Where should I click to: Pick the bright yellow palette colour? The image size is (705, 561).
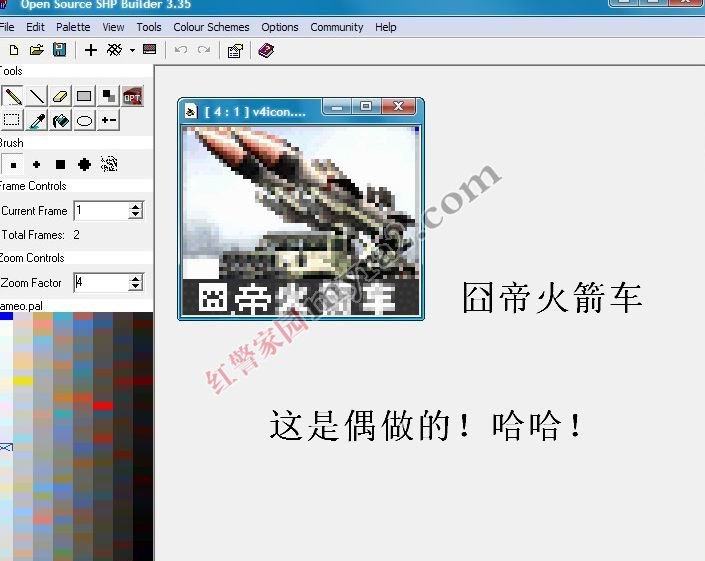point(23,381)
